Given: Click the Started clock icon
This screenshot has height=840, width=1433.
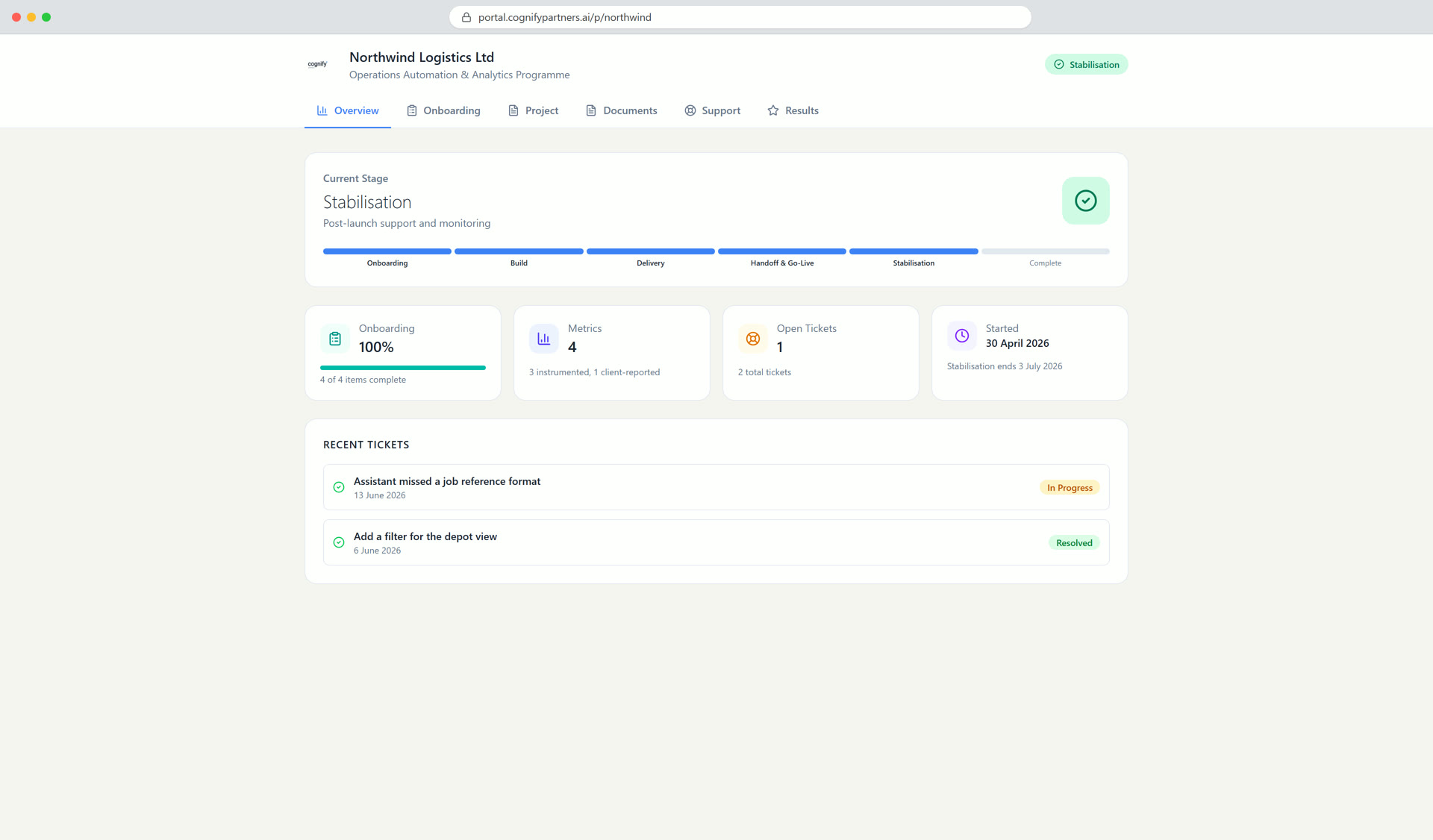Looking at the screenshot, I should [962, 336].
